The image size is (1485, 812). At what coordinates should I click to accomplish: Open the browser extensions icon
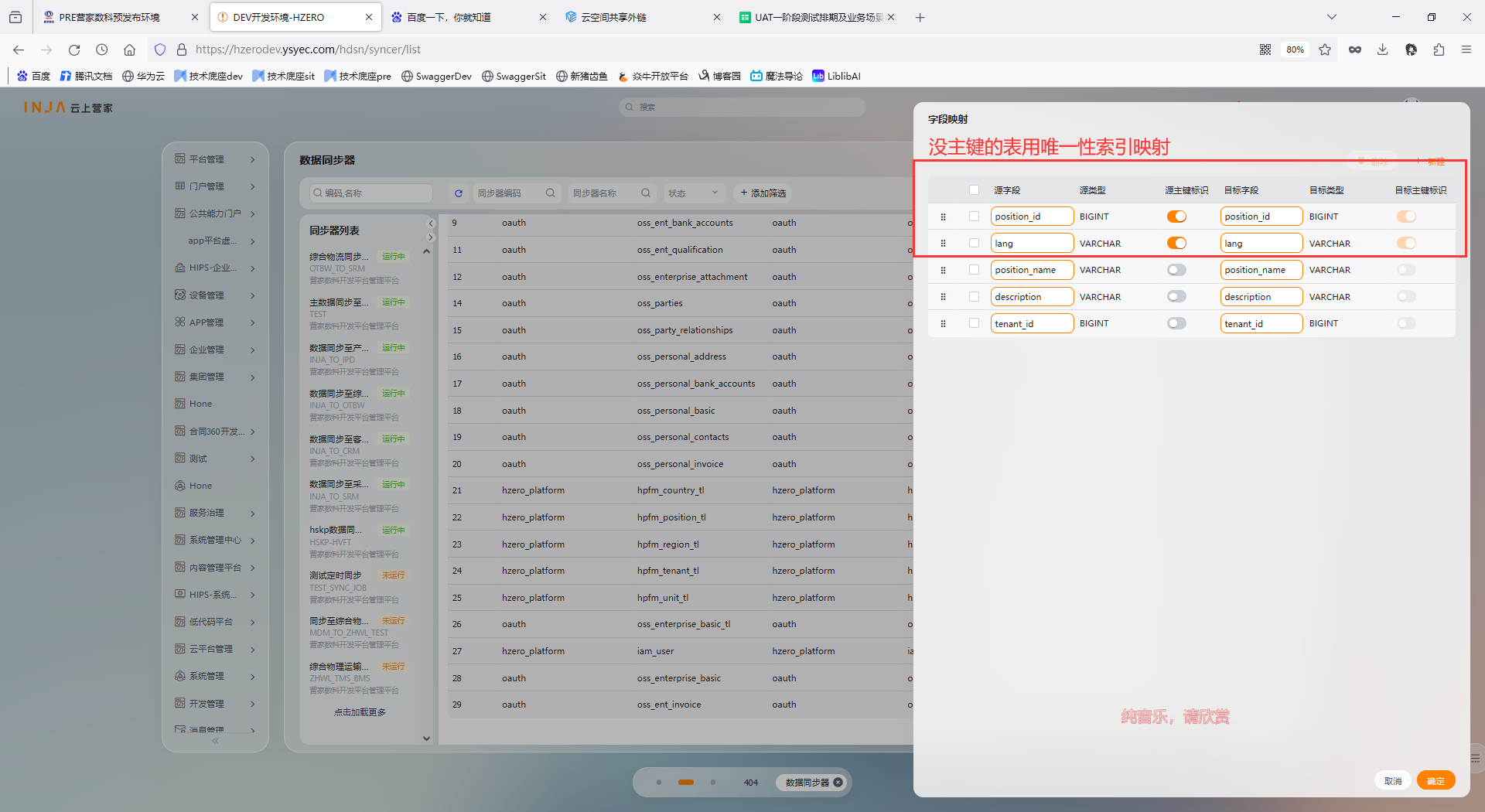point(1439,49)
